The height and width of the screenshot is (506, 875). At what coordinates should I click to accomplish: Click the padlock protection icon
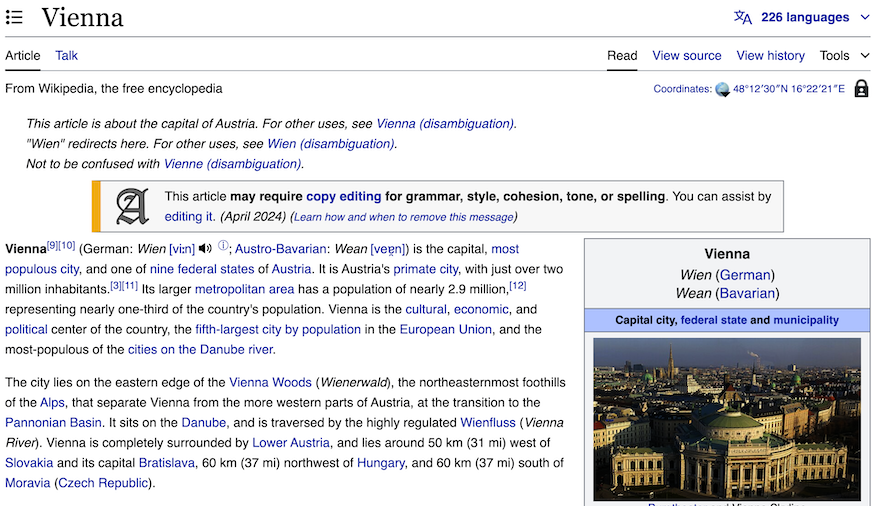861,89
